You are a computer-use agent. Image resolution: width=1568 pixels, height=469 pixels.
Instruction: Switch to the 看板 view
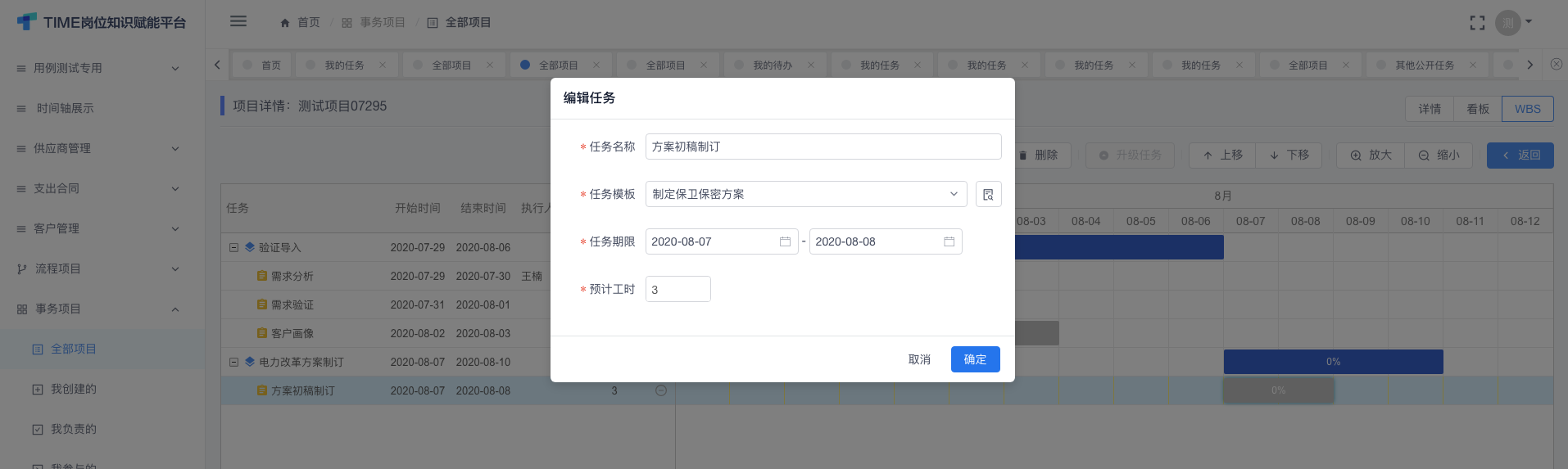[1478, 109]
